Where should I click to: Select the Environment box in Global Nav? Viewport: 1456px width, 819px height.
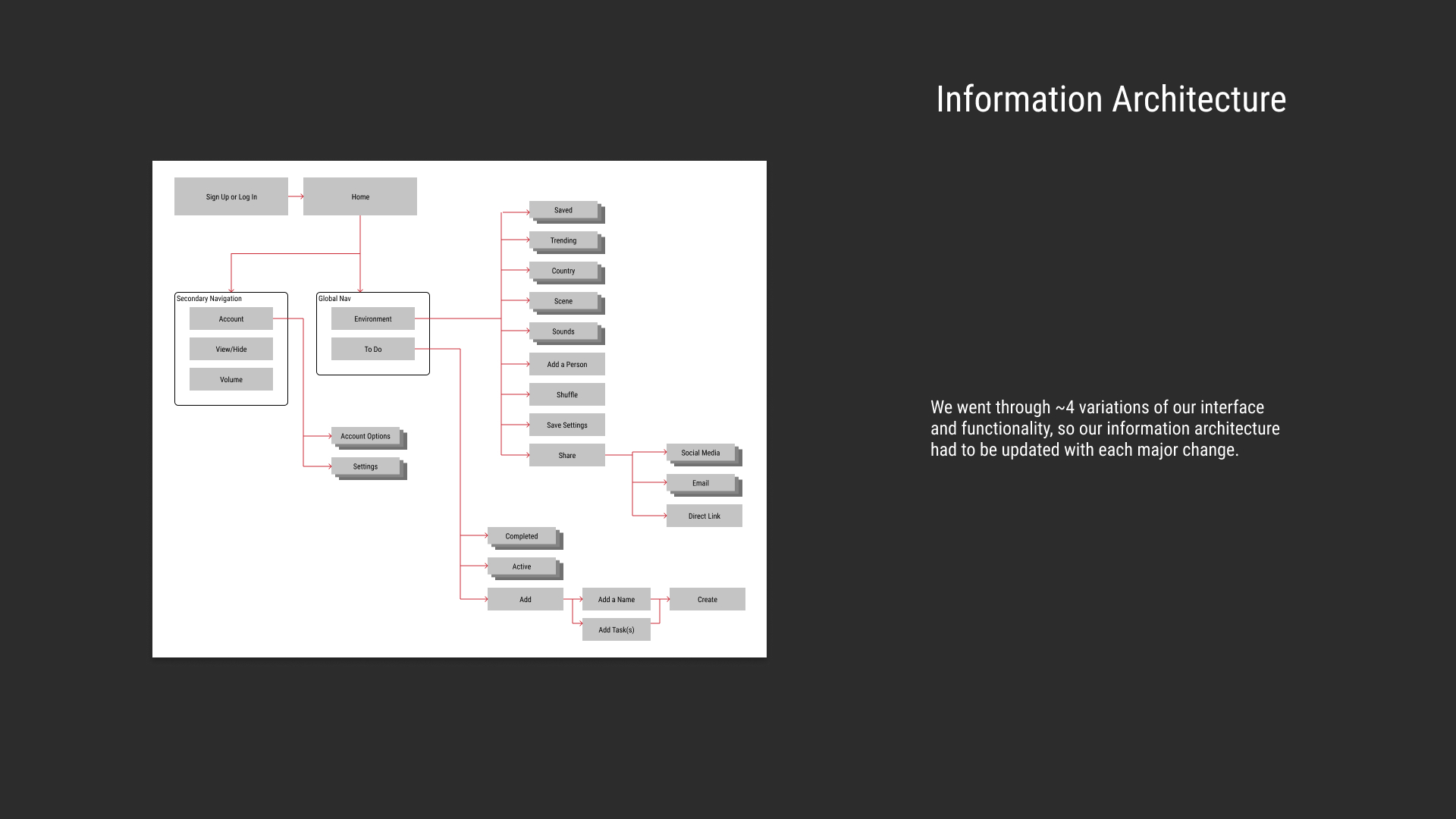tap(373, 318)
